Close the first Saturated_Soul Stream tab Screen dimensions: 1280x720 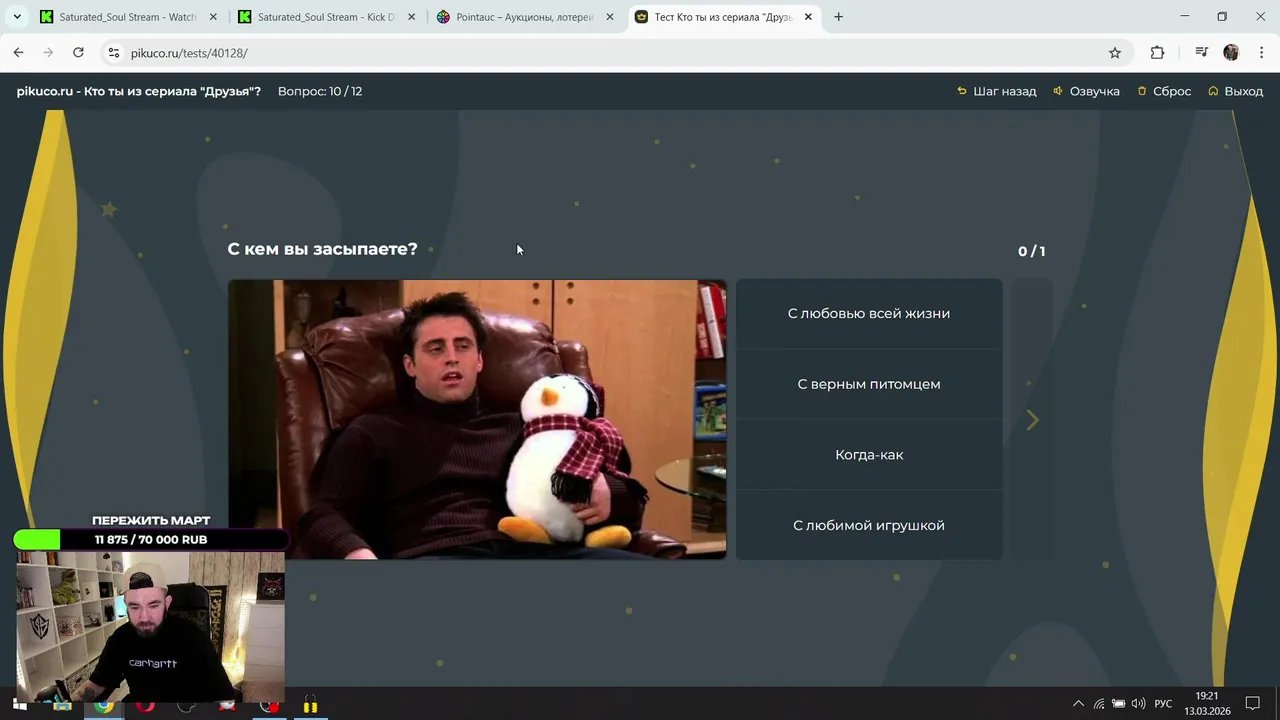214,17
